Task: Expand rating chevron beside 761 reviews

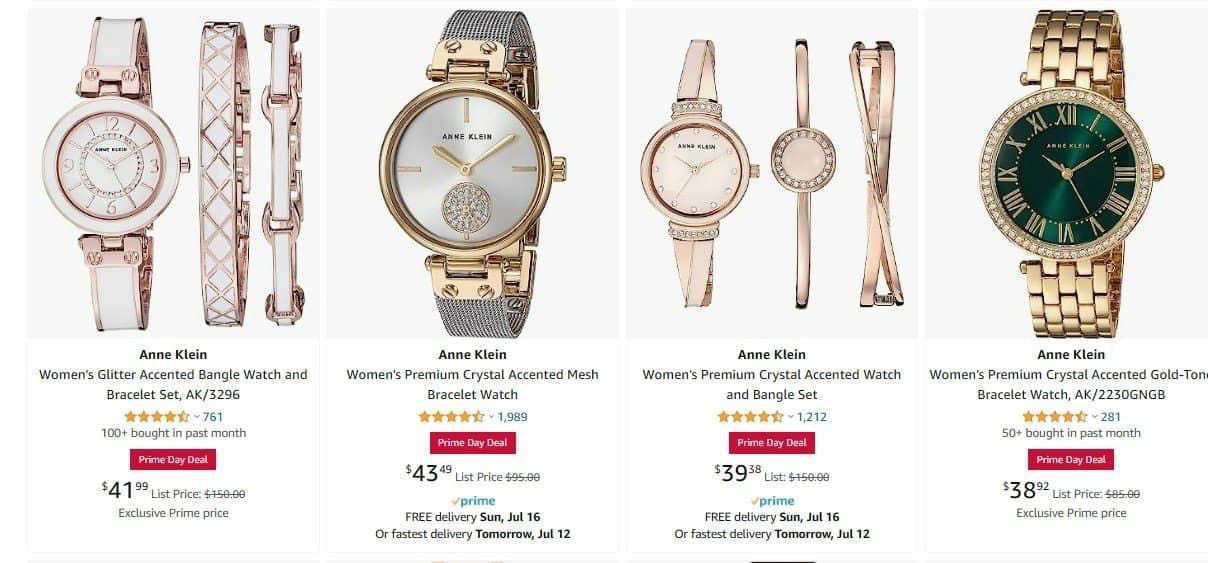Action: click(196, 417)
